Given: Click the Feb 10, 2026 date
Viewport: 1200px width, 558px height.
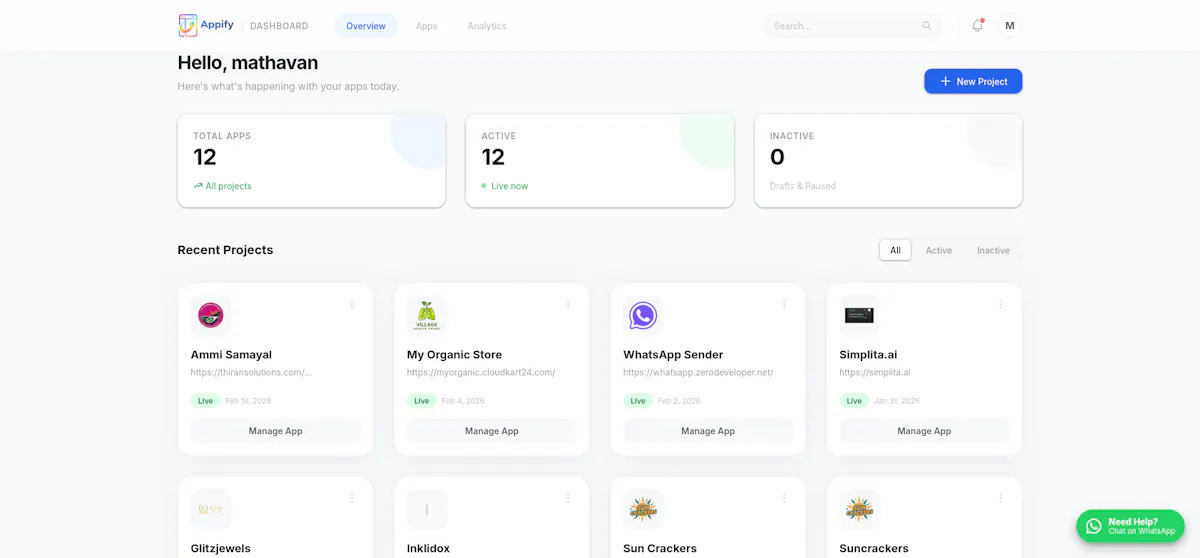Looking at the screenshot, I should click(x=248, y=401).
